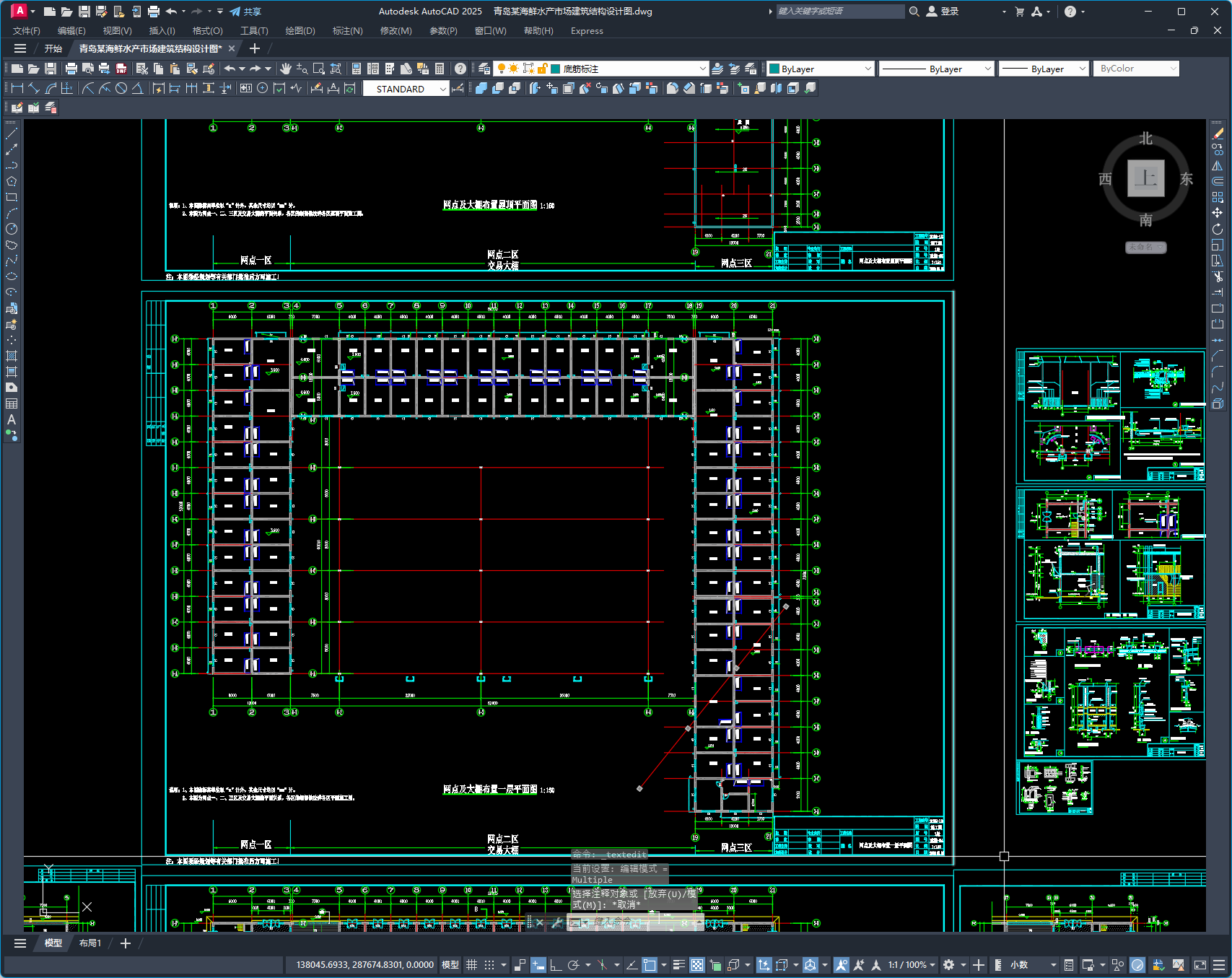Toggle lineweight display in status bar
This screenshot has width=1232, height=978.
tap(679, 965)
